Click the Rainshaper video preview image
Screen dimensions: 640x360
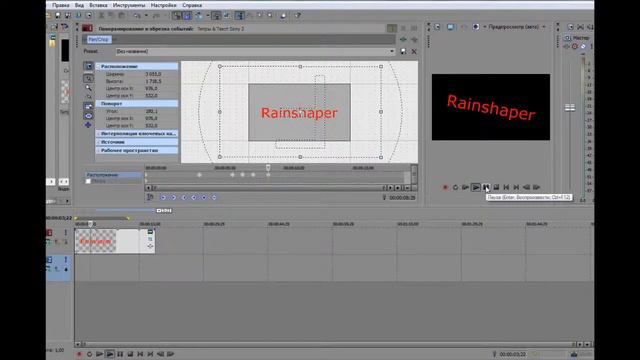point(491,107)
